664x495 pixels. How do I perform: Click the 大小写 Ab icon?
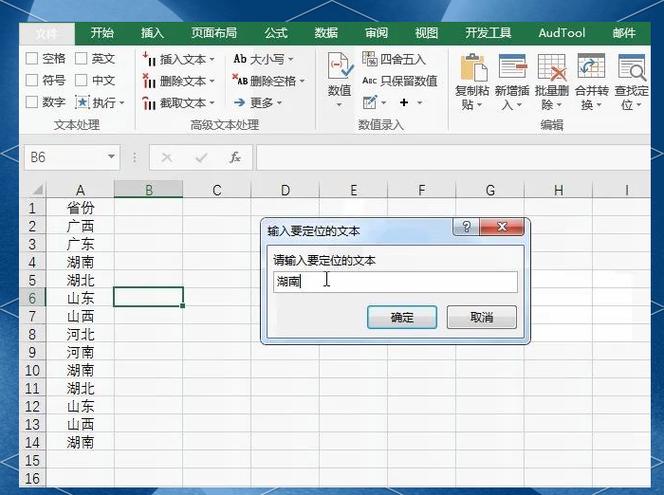(x=240, y=59)
